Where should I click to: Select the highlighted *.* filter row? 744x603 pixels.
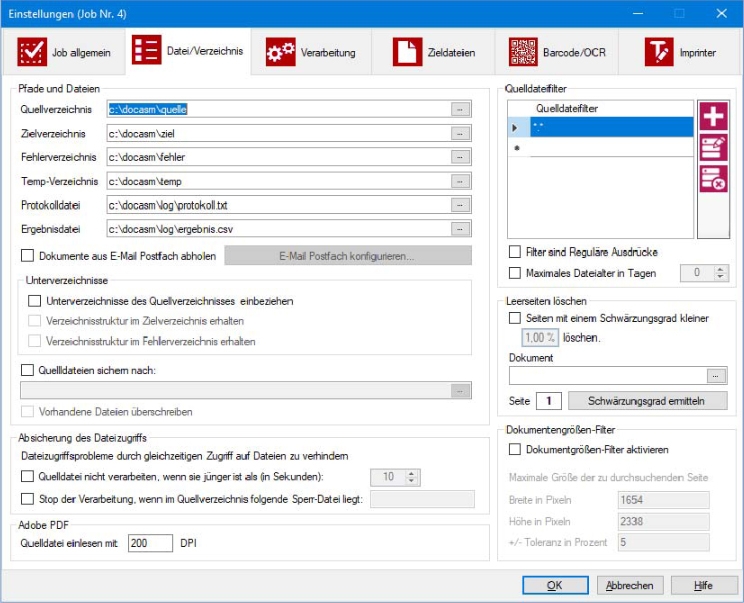611,127
